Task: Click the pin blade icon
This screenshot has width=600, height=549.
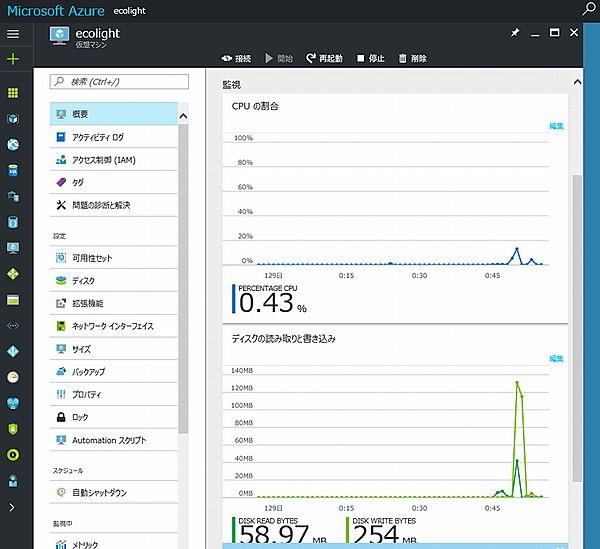Action: (515, 34)
